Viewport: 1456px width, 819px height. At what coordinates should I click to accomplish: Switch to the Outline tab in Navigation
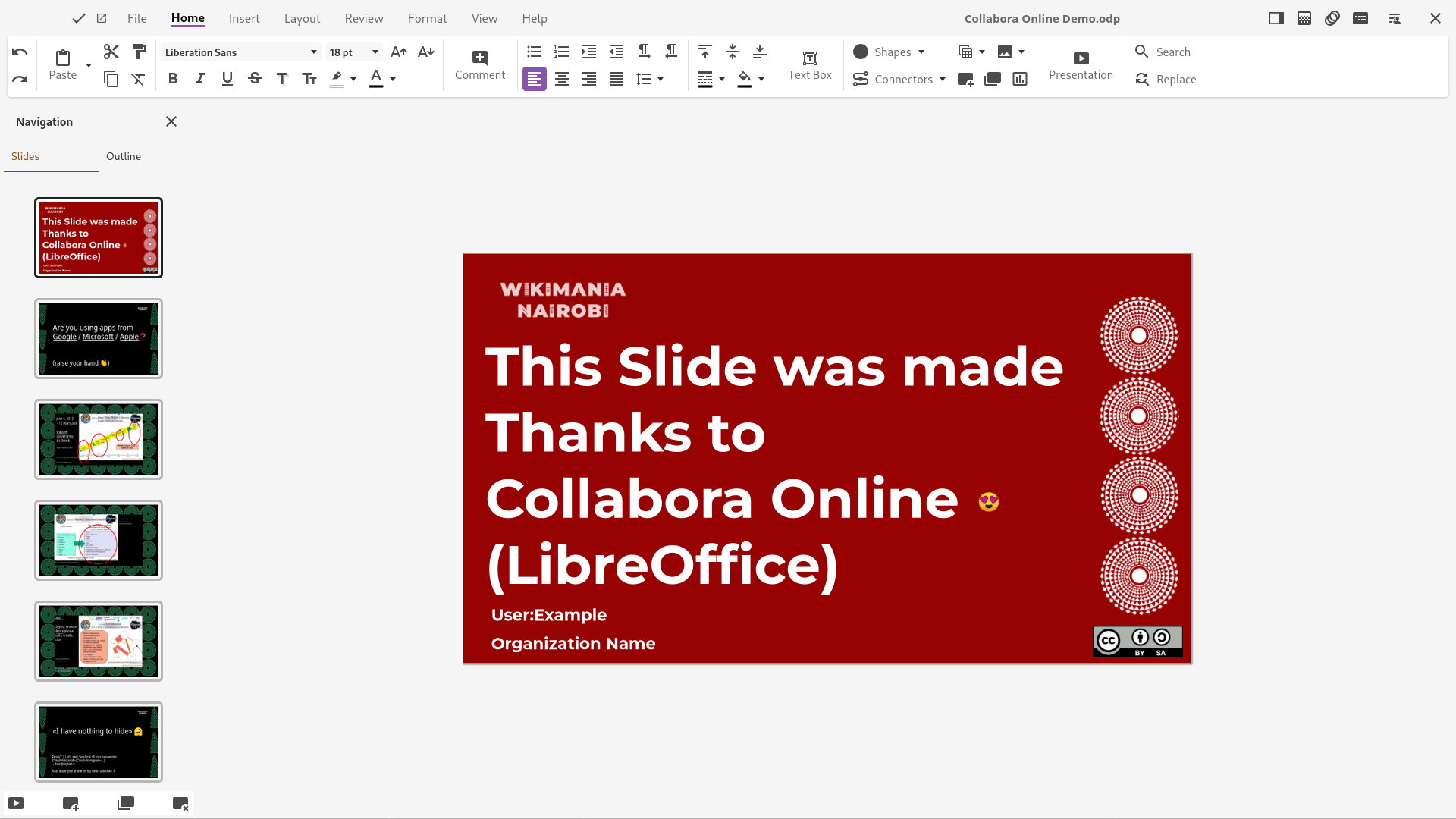(x=124, y=156)
